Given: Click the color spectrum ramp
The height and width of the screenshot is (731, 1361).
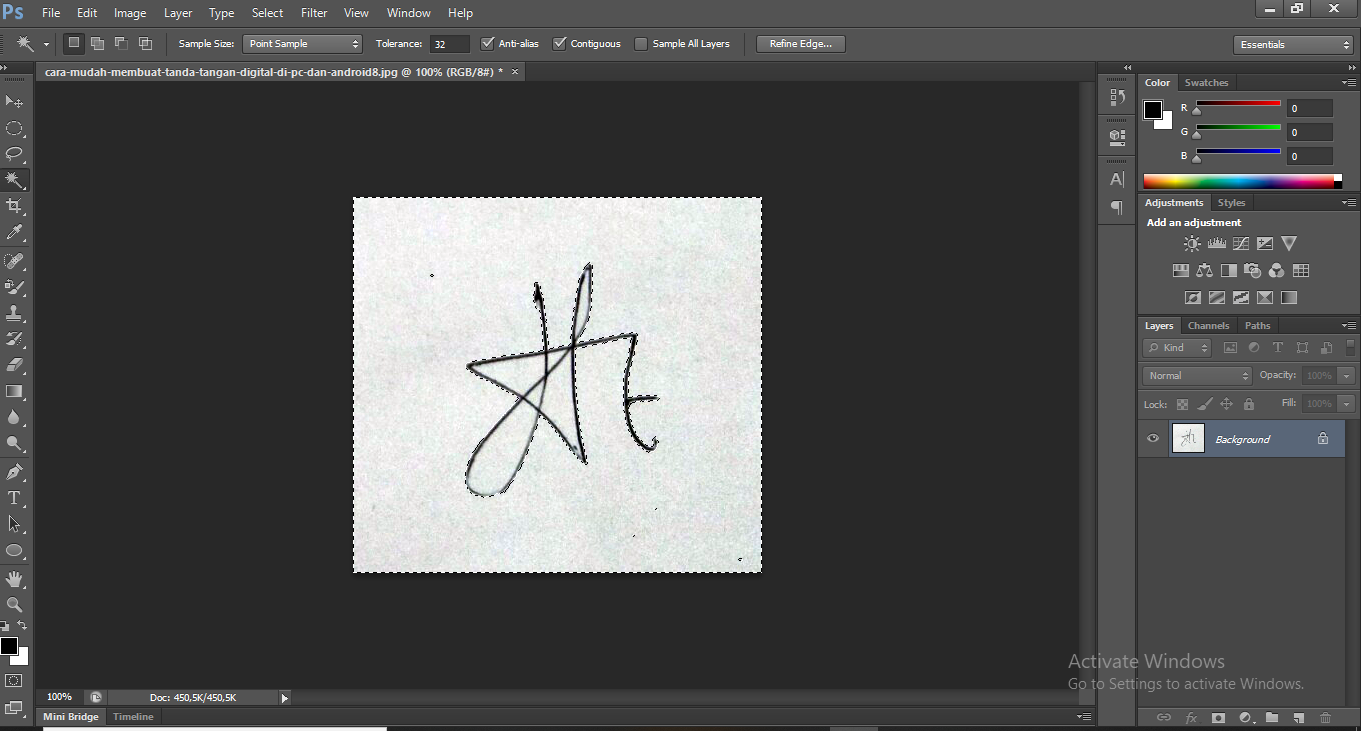Looking at the screenshot, I should pyautogui.click(x=1239, y=182).
